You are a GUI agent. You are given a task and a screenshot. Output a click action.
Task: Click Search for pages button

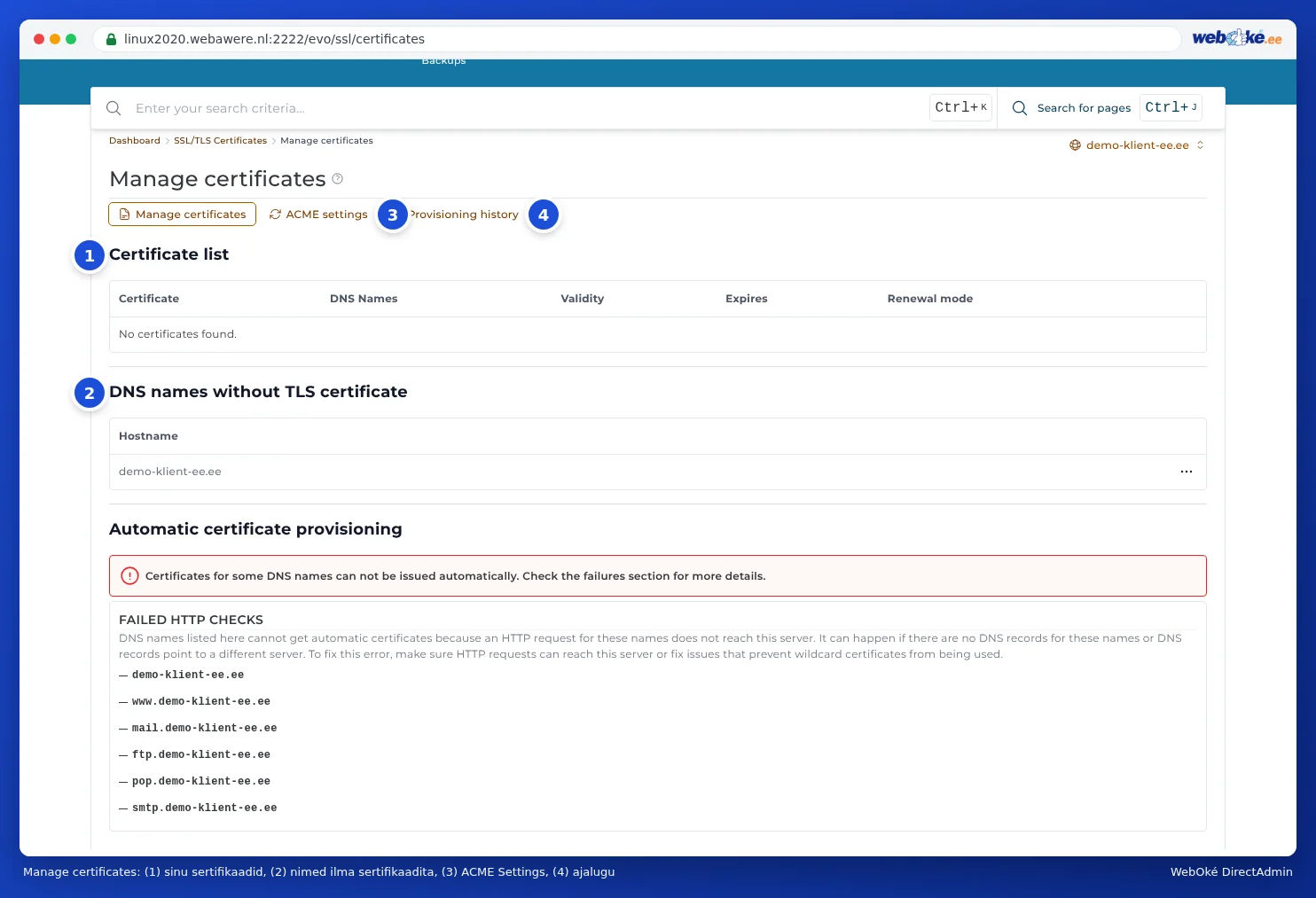click(1106, 108)
